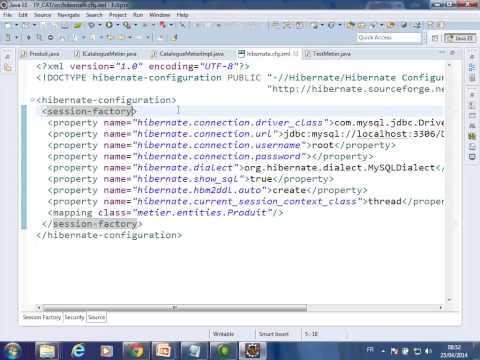Open the File menu
480x360 pixels.
(x=7, y=15)
